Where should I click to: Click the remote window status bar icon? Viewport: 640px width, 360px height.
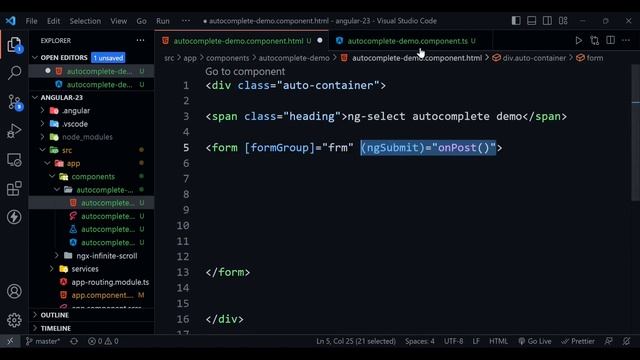pyautogui.click(x=10, y=341)
